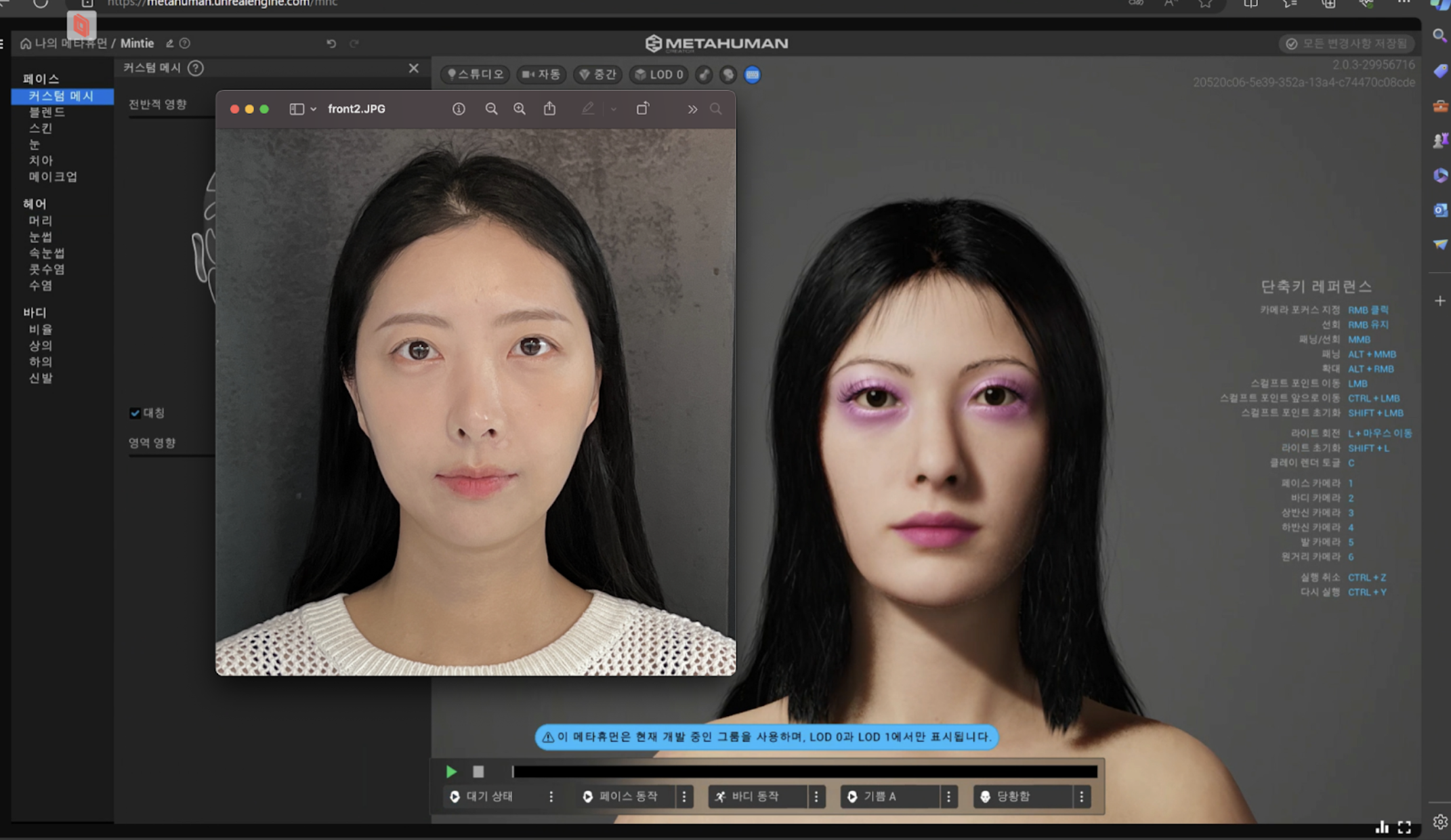The width and height of the screenshot is (1451, 840).
Task: Select the 당황함 expression button
Action: [1024, 797]
